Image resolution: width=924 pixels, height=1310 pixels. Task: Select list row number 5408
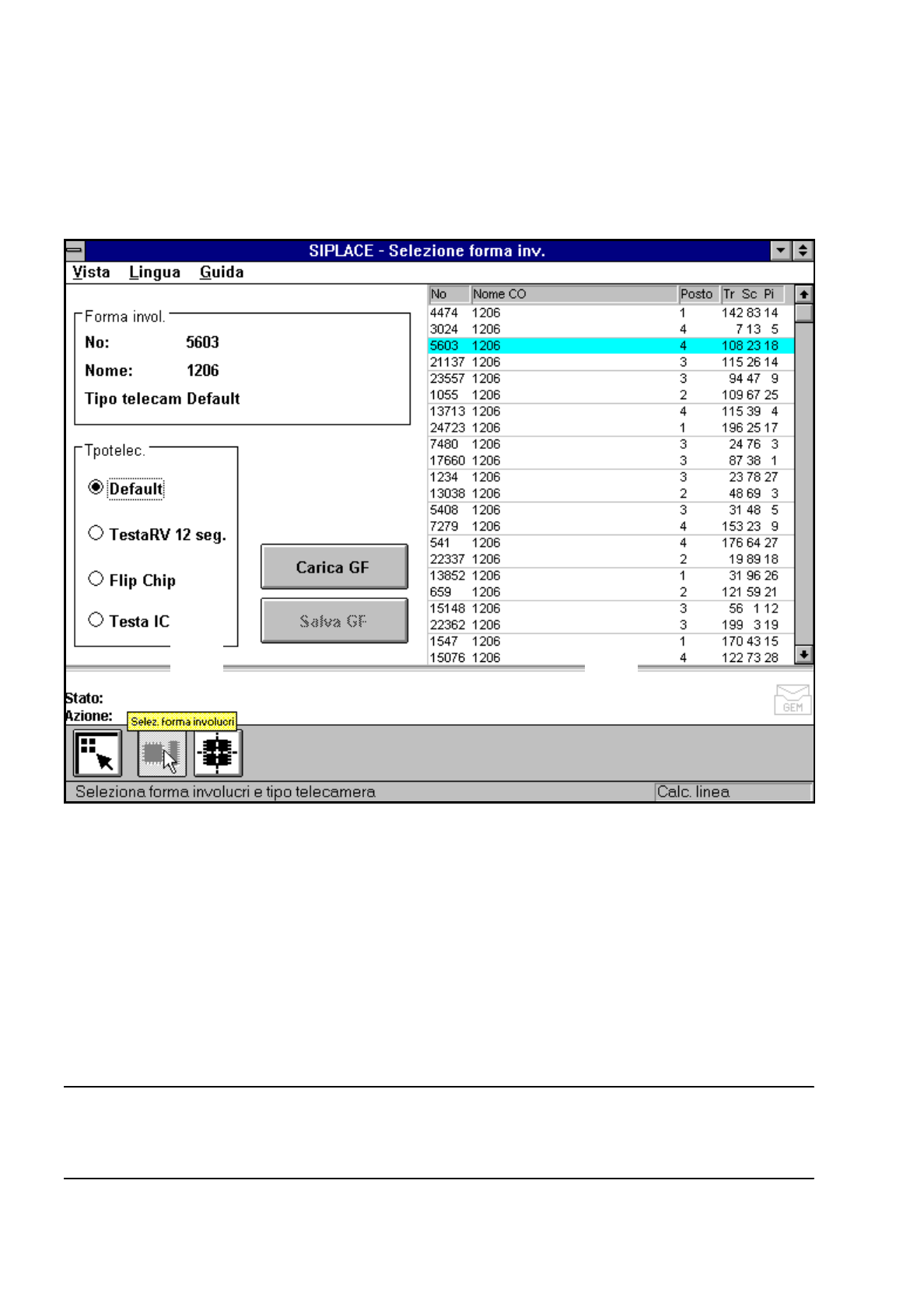coord(611,510)
